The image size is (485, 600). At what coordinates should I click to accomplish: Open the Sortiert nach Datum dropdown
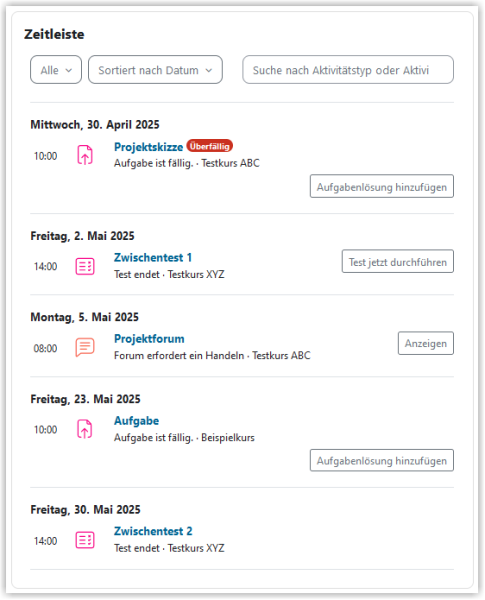(x=155, y=70)
